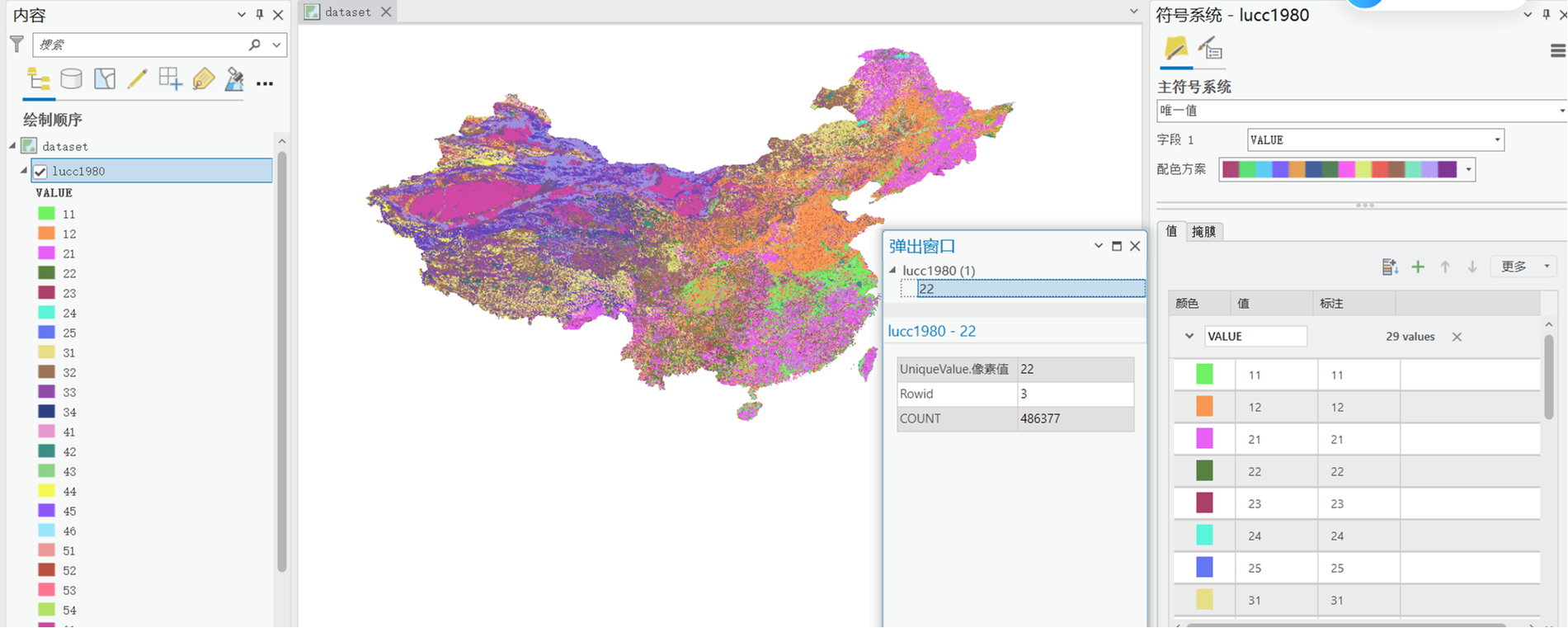This screenshot has height=628, width=1568.
Task: Move selected value up arrow
Action: coord(1445,267)
